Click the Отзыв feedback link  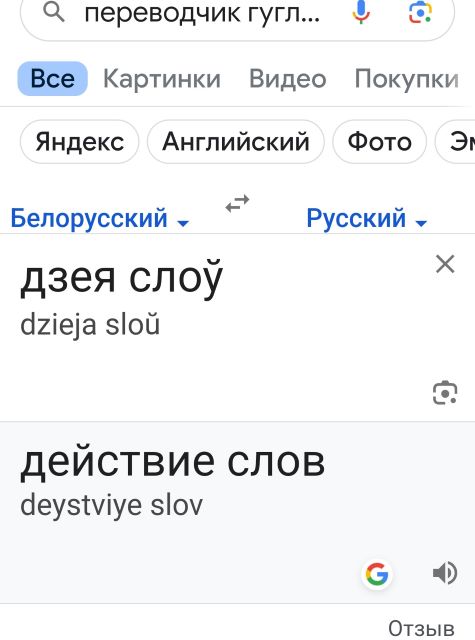click(x=421, y=629)
